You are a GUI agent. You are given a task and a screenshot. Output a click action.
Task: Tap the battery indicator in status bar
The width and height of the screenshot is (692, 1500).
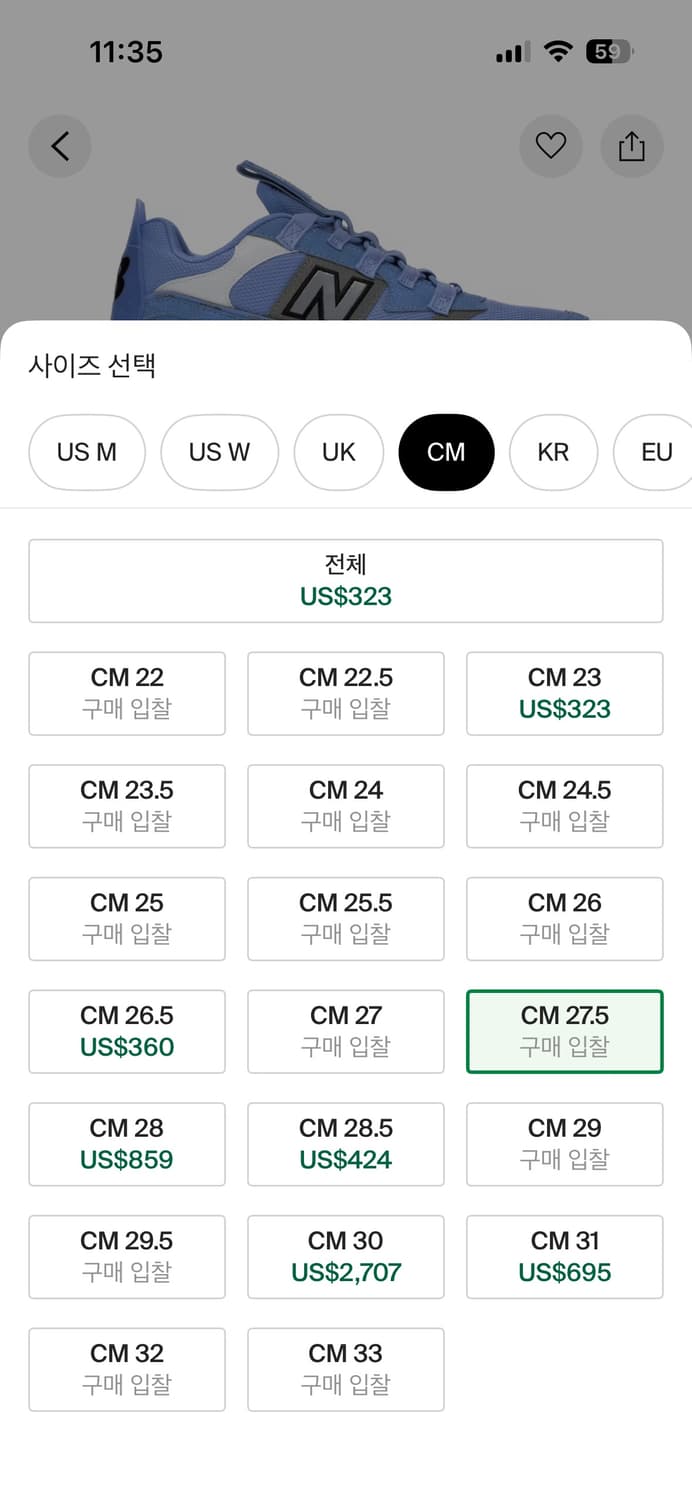(x=609, y=52)
